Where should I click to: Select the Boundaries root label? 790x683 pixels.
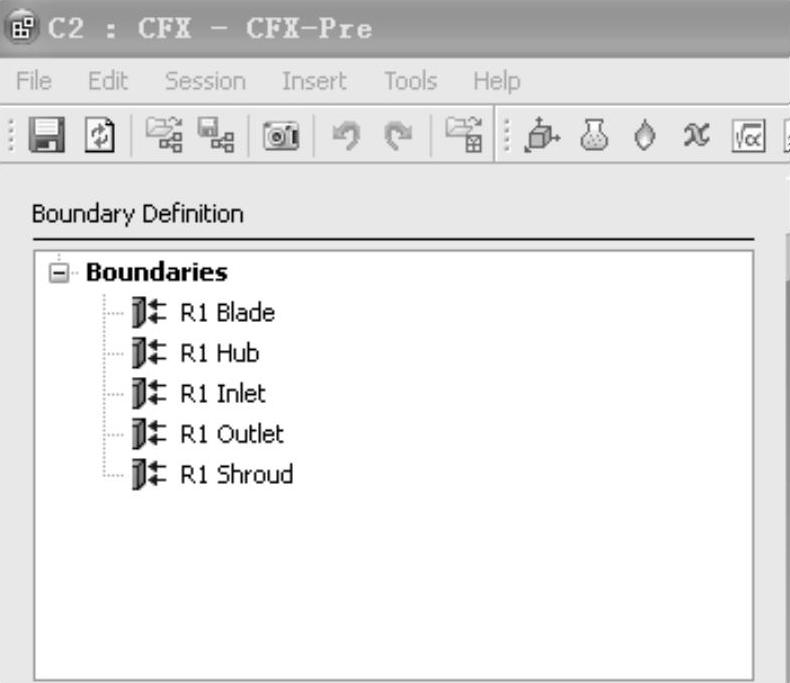(157, 272)
